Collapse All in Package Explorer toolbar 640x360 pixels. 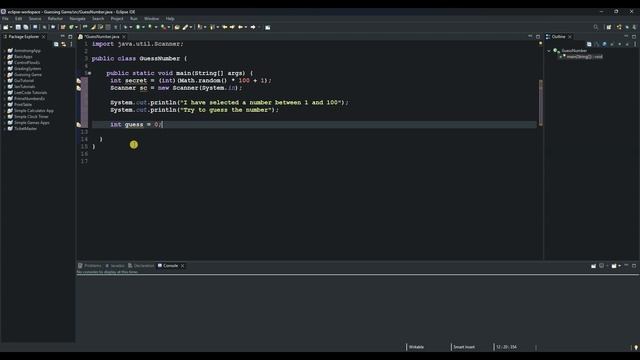pyautogui.click(x=56, y=44)
